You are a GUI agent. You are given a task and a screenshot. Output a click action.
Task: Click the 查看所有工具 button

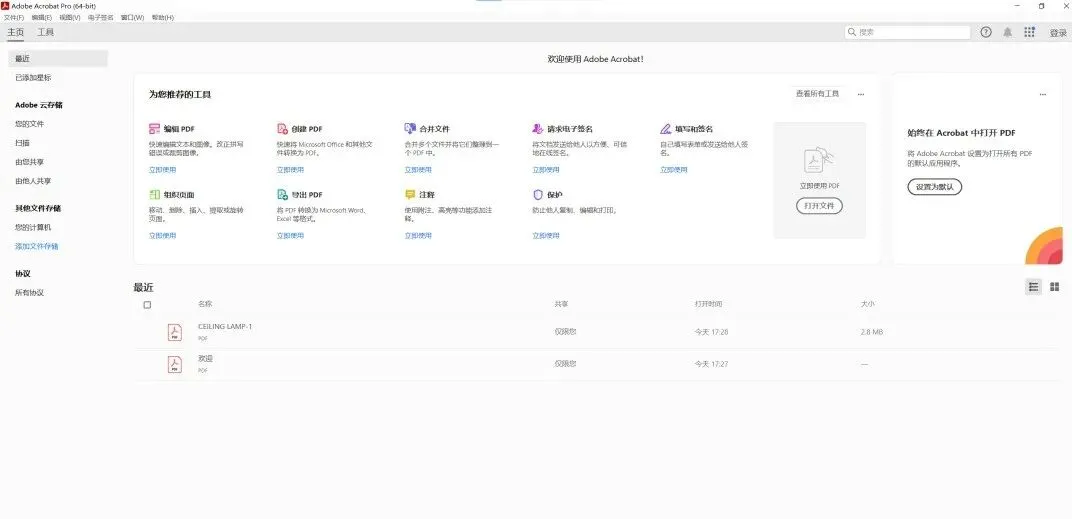[817, 94]
